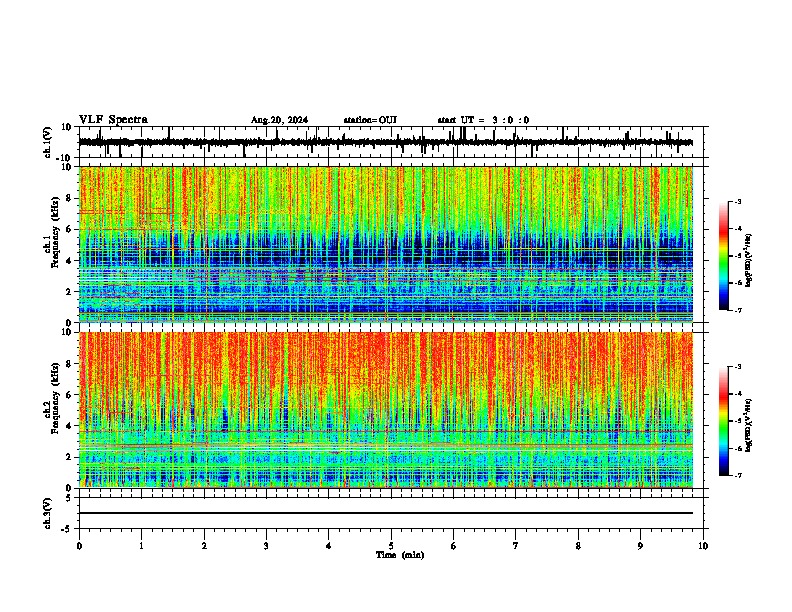This screenshot has height=612, width=792.
Task: Click the "Time (min)" axis title
Action: click(400, 555)
